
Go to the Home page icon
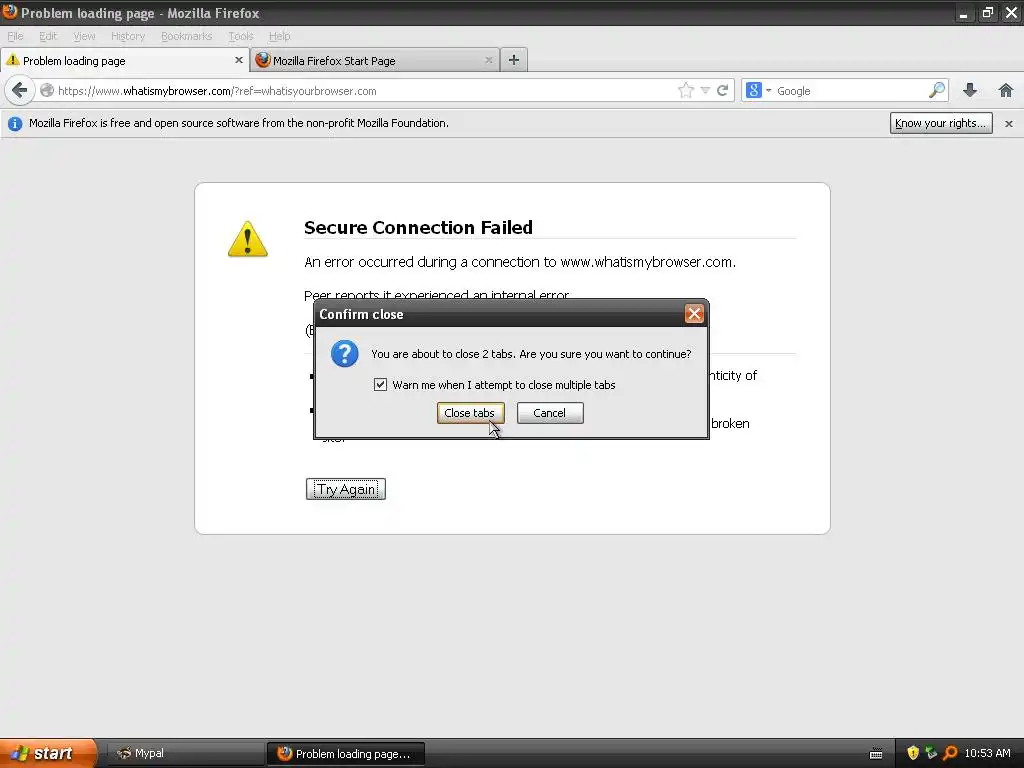click(1006, 90)
